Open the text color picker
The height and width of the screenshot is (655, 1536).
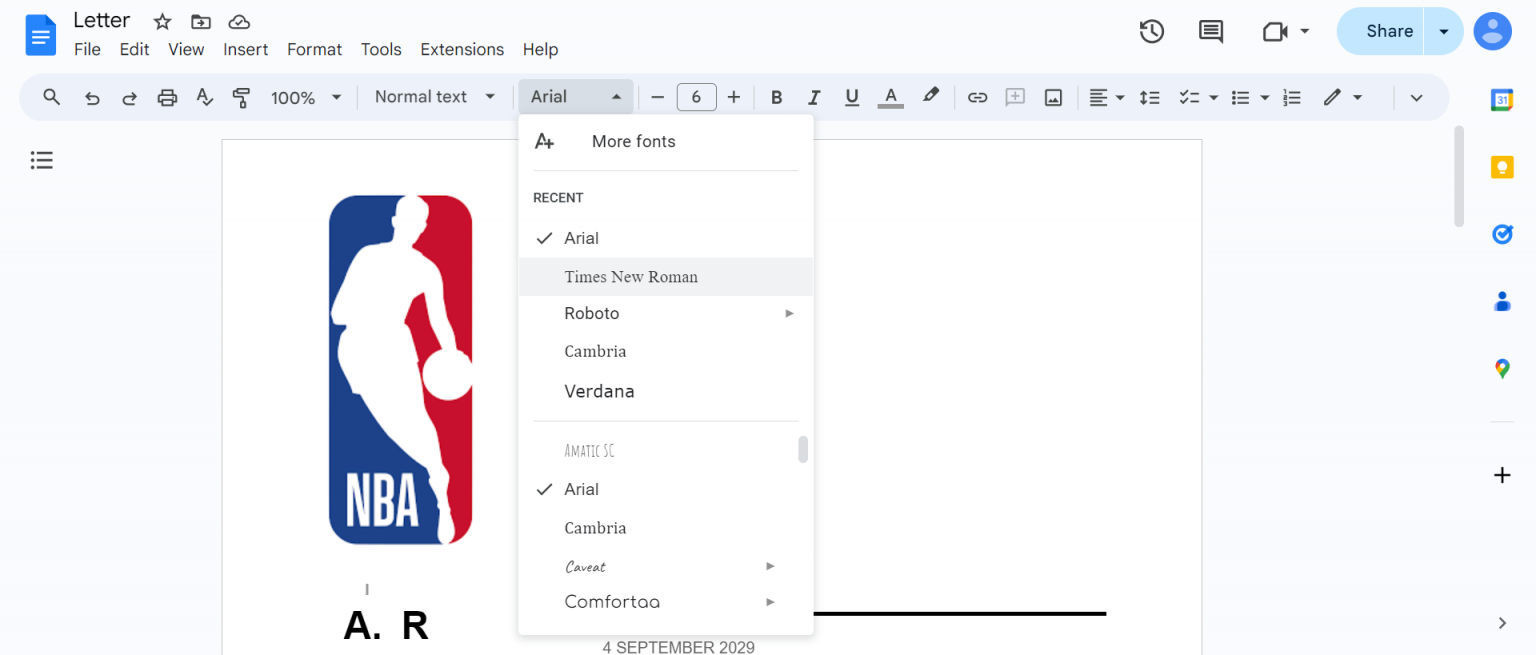point(890,97)
